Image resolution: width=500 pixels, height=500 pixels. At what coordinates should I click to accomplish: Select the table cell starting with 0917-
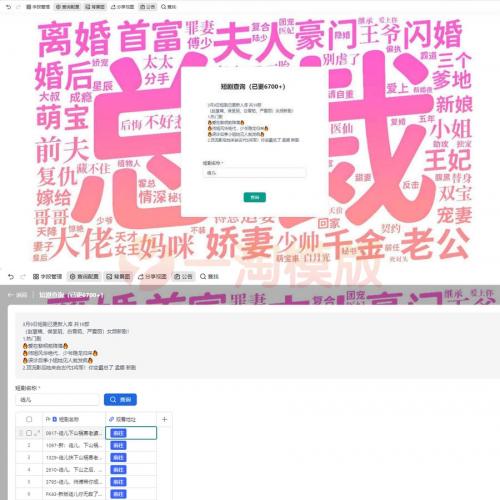(x=74, y=433)
